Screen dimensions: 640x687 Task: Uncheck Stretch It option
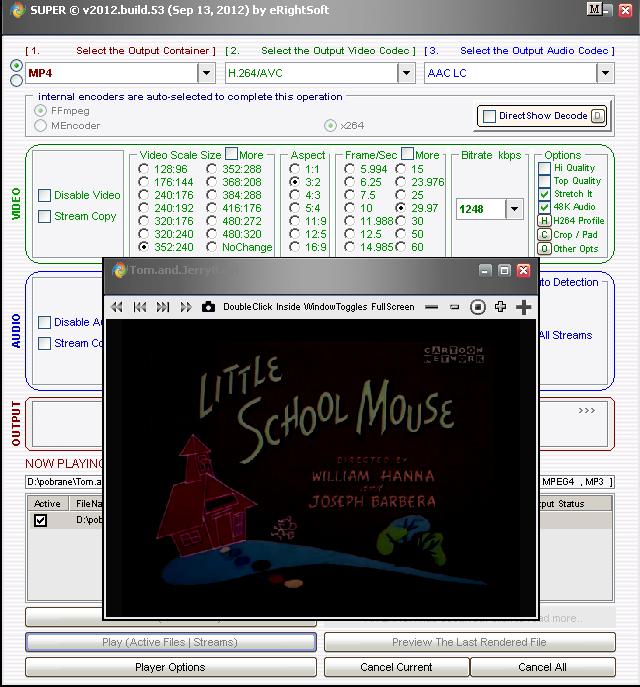(x=545, y=194)
